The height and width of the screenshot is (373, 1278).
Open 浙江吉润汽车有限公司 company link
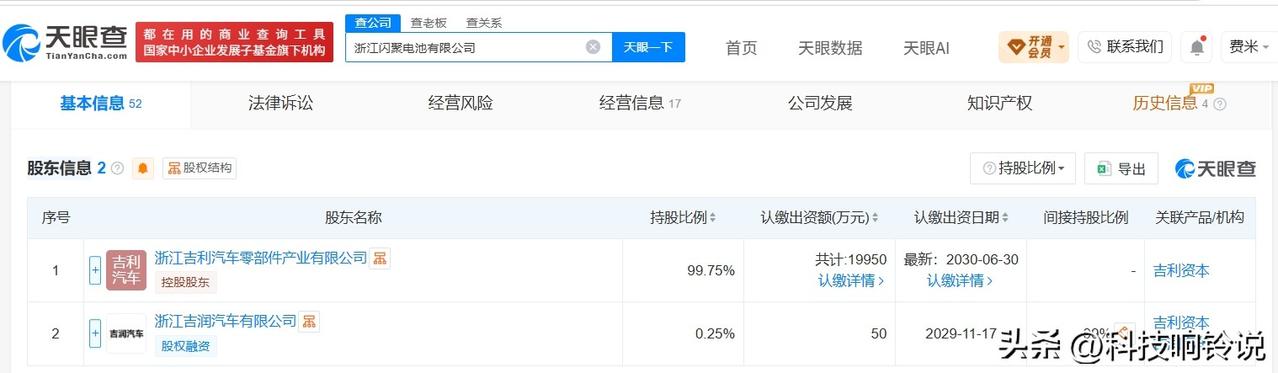point(226,321)
